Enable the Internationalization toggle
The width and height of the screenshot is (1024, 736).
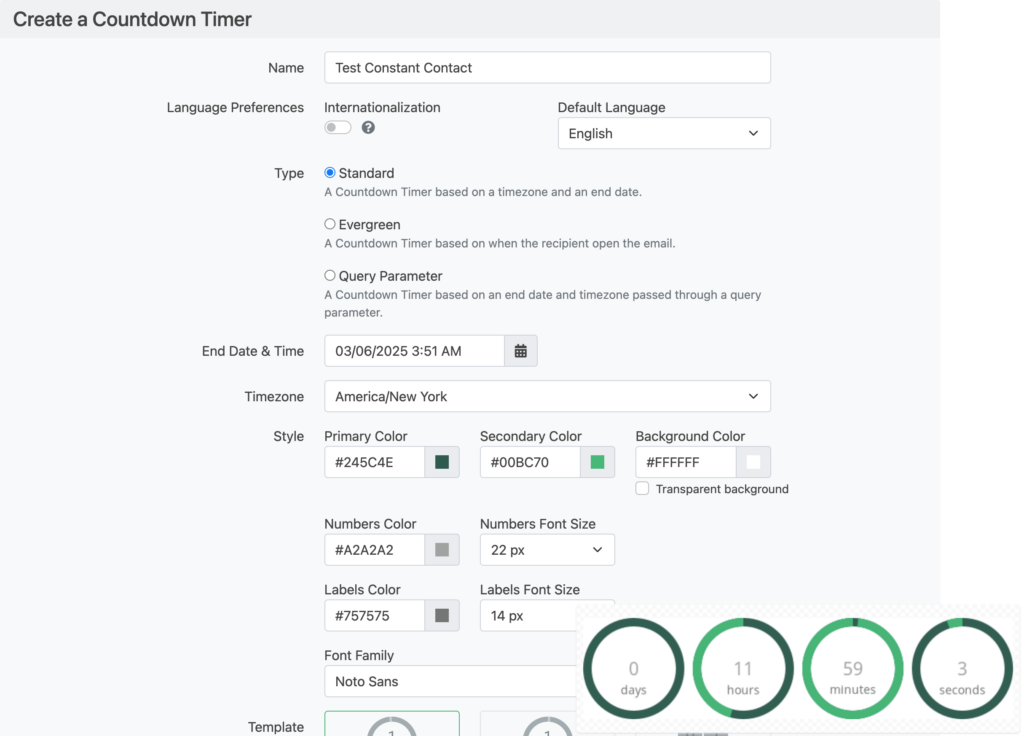click(337, 127)
